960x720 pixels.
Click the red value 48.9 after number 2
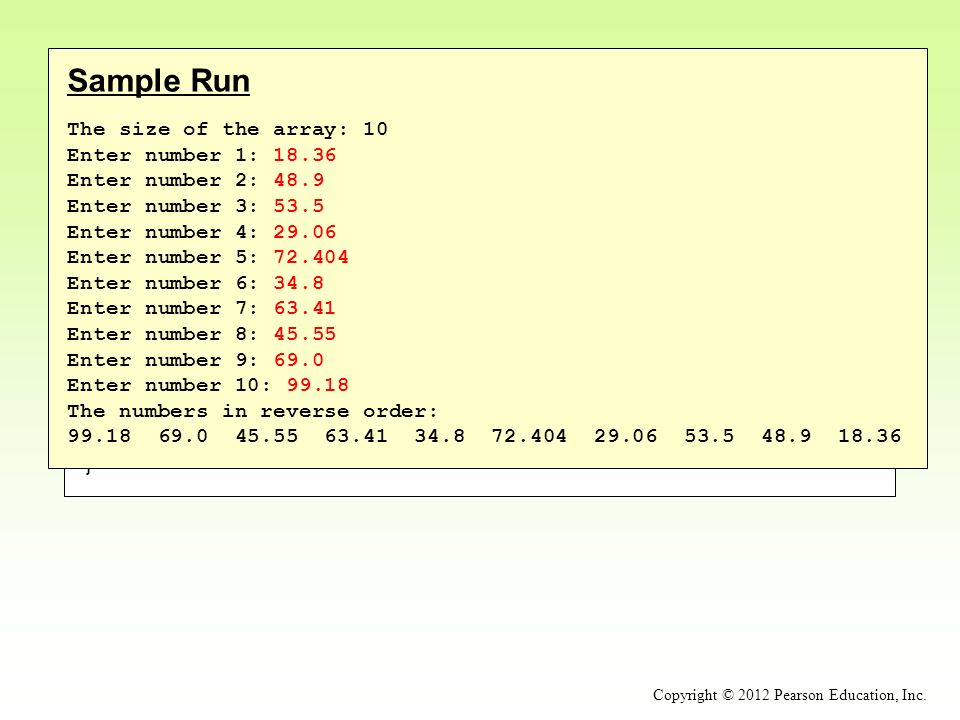(299, 180)
